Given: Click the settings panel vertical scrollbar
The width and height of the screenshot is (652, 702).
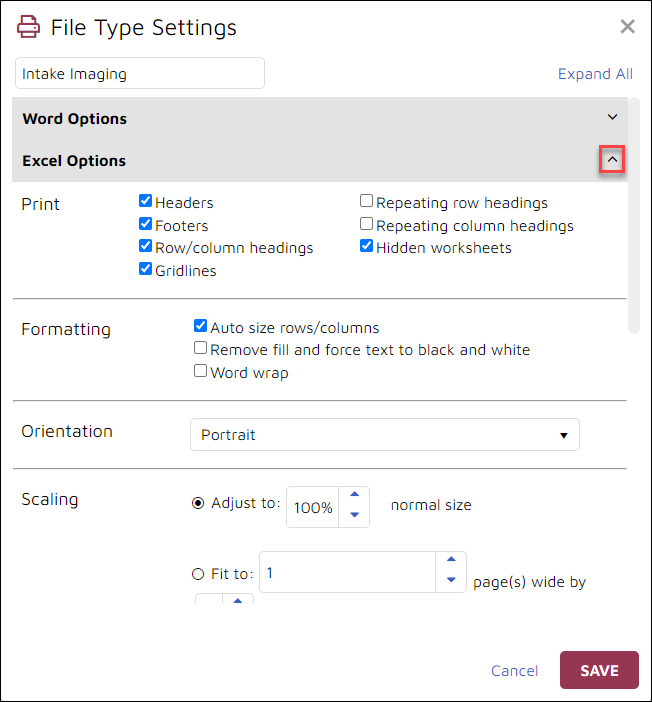Looking at the screenshot, I should (634, 215).
